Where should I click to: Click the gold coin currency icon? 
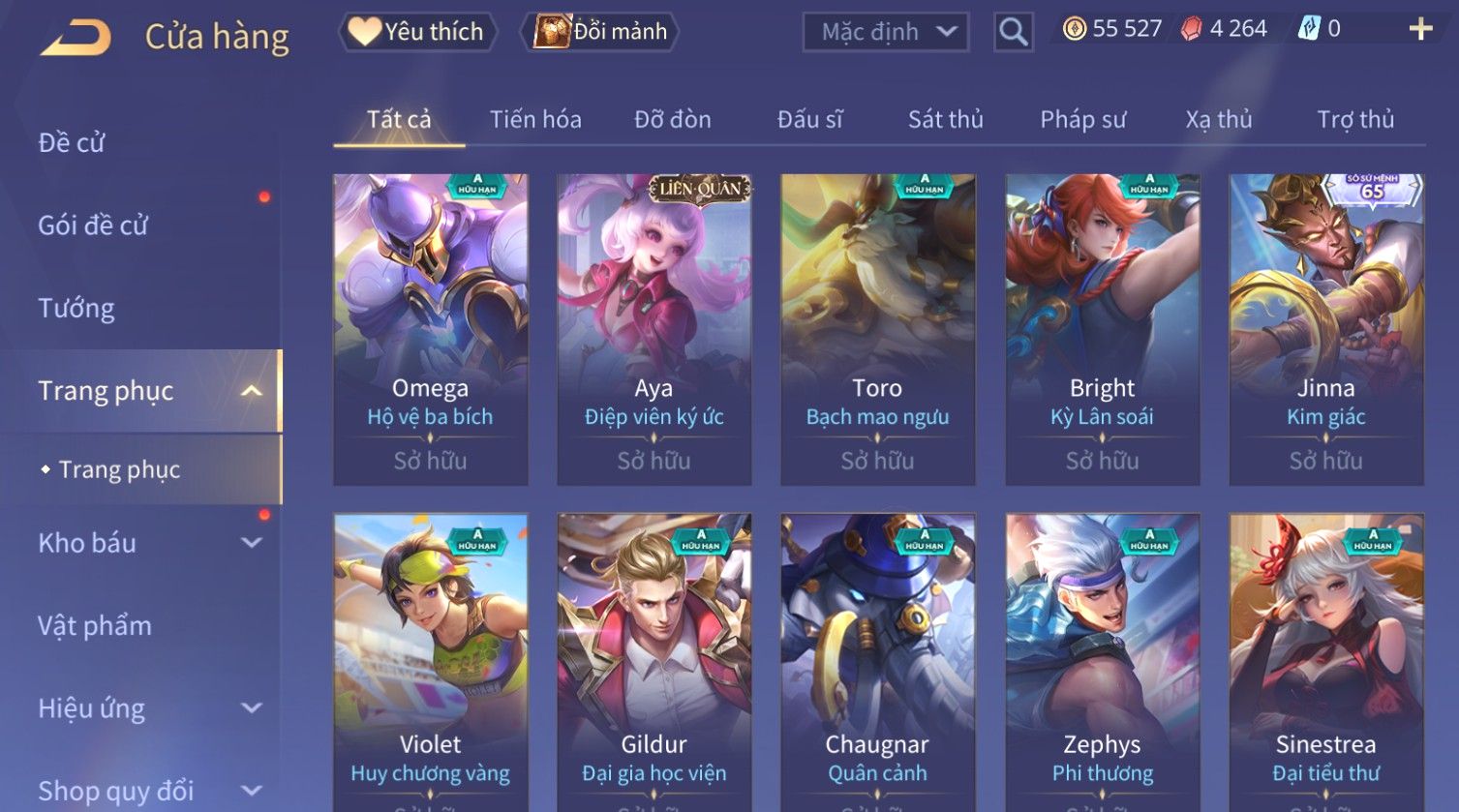pyautogui.click(x=1074, y=29)
